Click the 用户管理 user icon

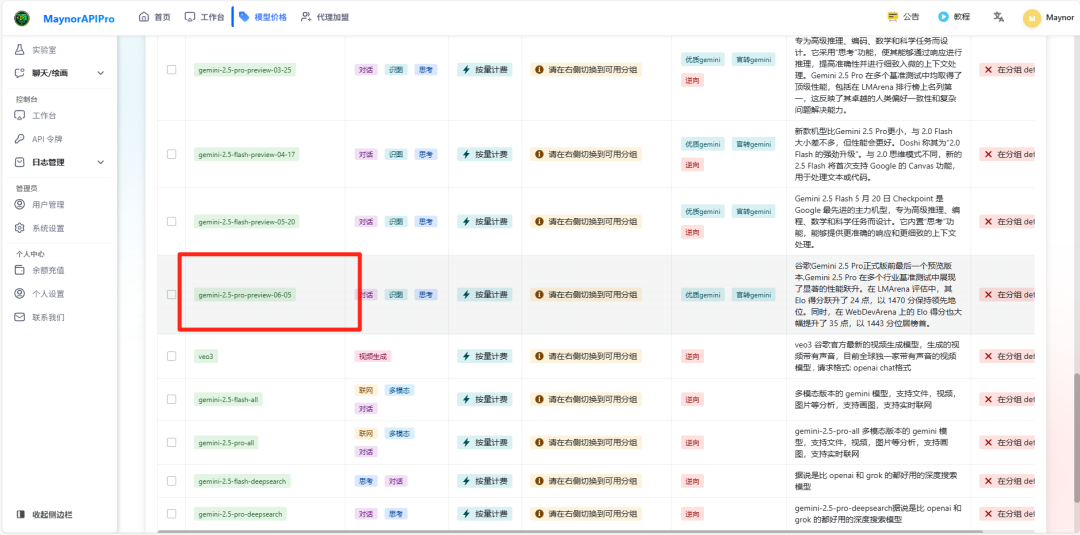[x=19, y=204]
